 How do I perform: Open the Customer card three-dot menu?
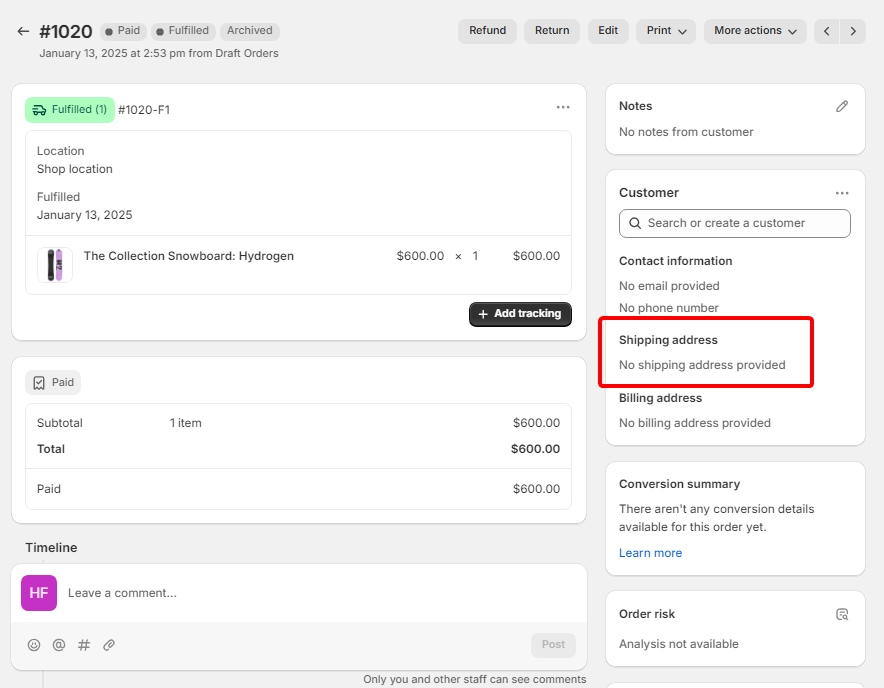tap(842, 193)
